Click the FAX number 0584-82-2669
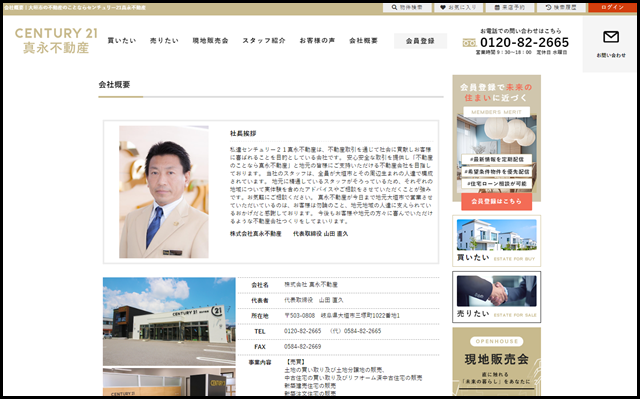Screen dimensions: 640x399 pos(302,346)
